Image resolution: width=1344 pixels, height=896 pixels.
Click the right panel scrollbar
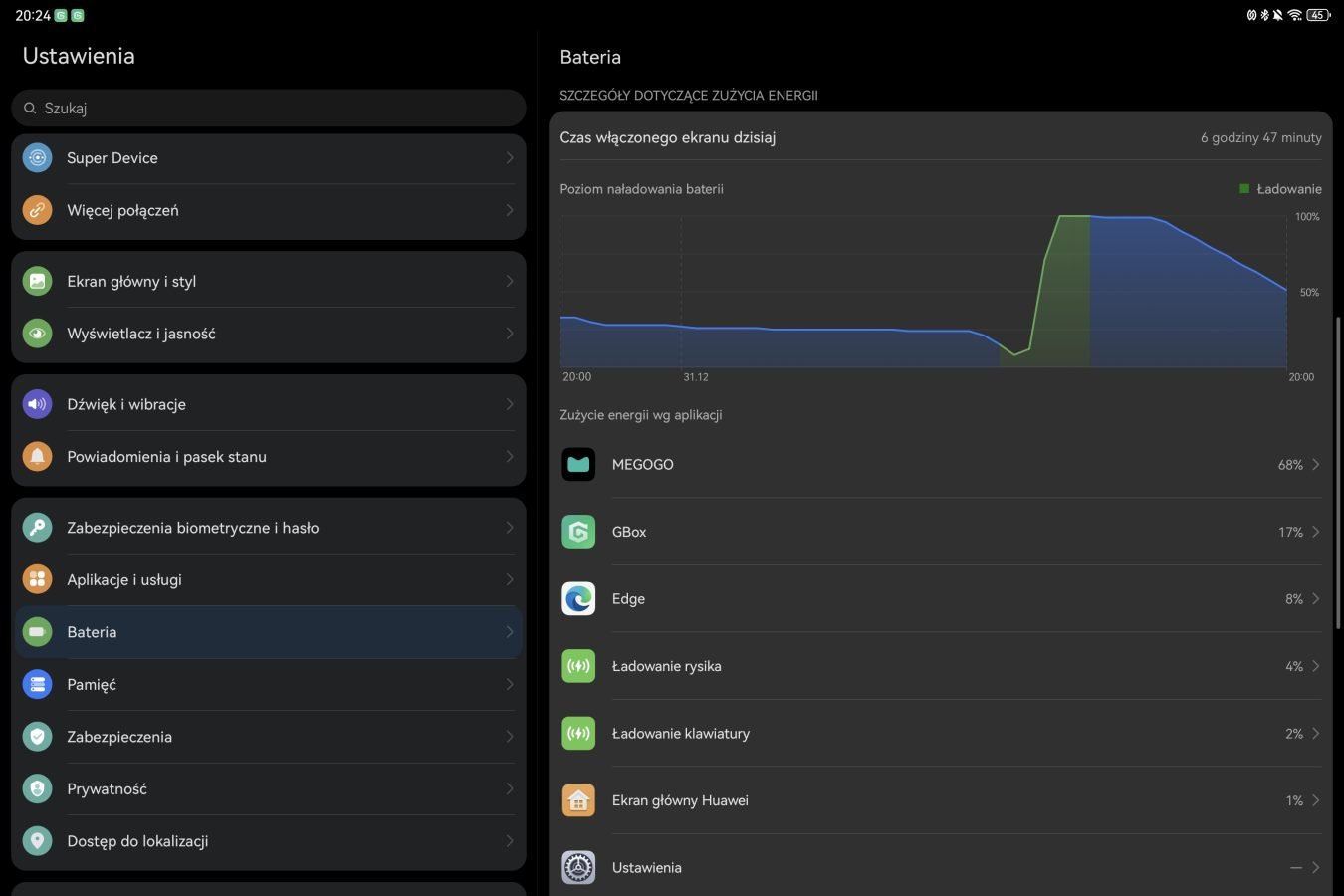click(x=1338, y=473)
